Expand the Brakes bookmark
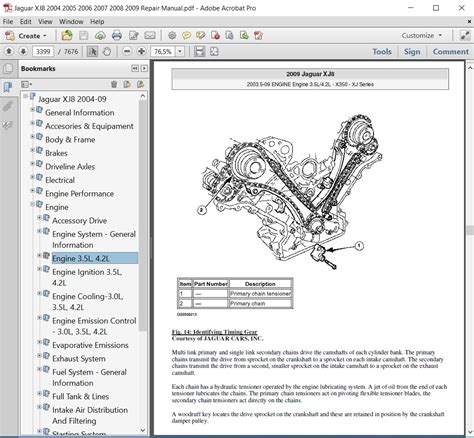474x438 pixels. click(32, 150)
